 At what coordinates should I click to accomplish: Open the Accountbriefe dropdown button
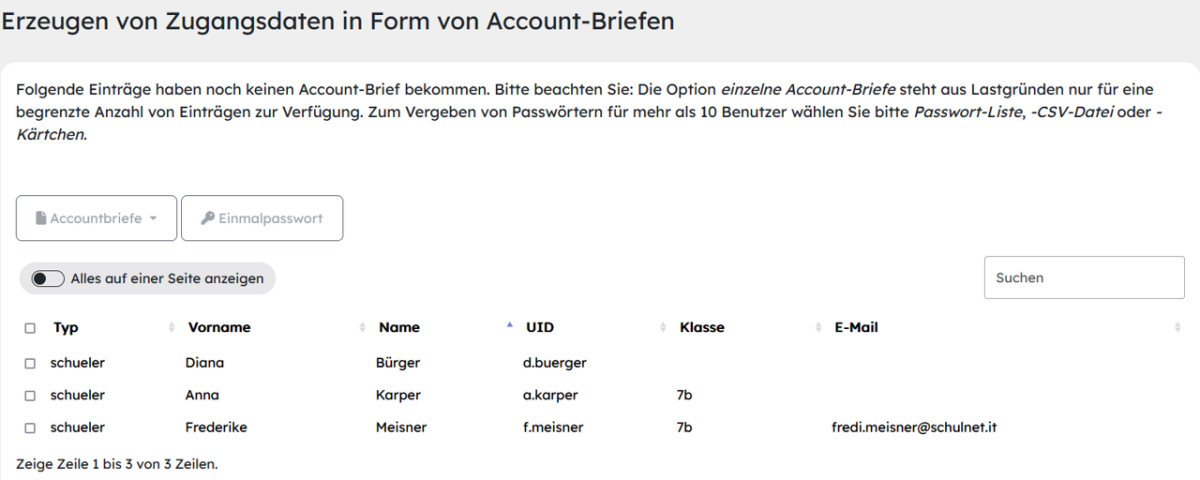tap(96, 218)
